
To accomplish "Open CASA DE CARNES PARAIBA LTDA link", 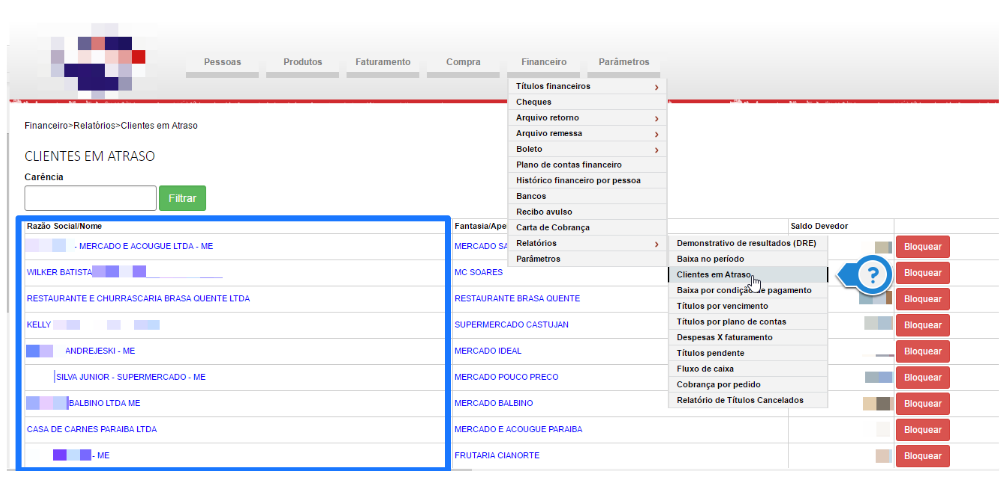I will 92,429.
